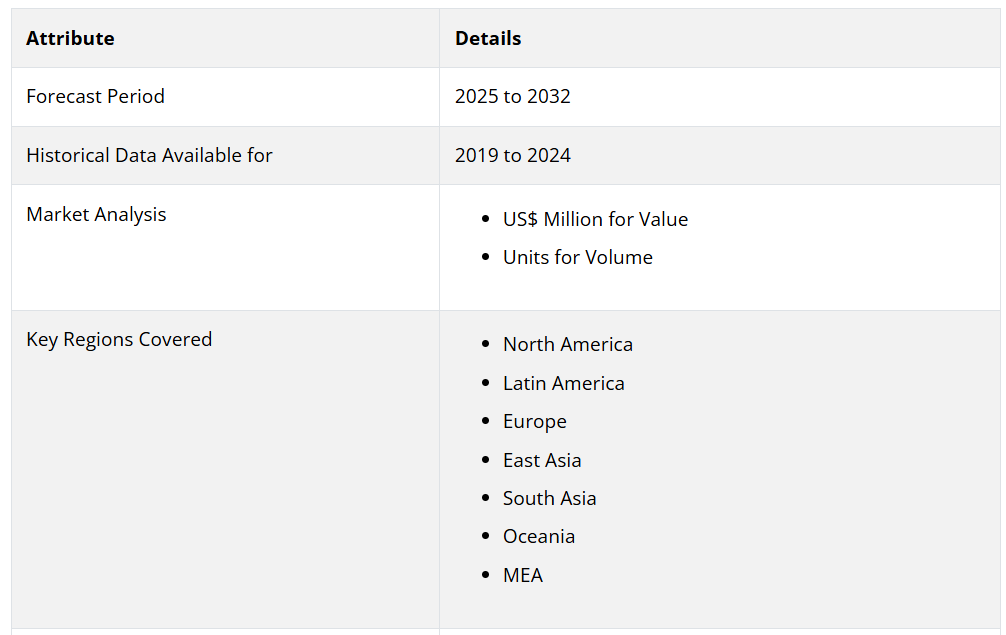Click North America list item
Viewport: 1006px width, 635px height.
568,344
